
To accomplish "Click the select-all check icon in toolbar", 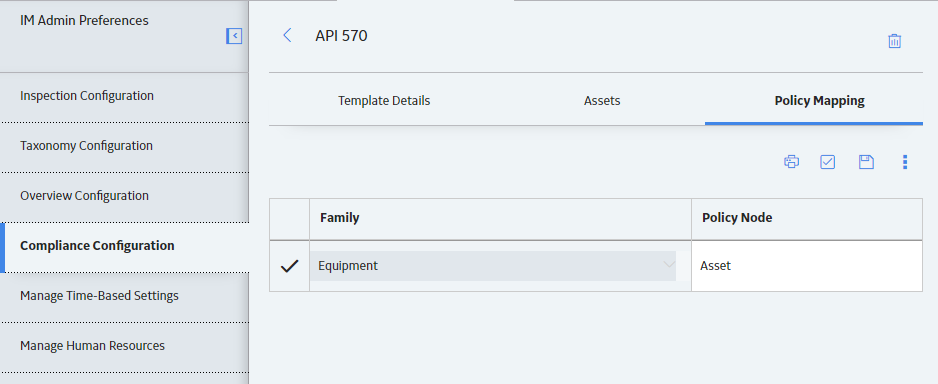I will tap(827, 161).
